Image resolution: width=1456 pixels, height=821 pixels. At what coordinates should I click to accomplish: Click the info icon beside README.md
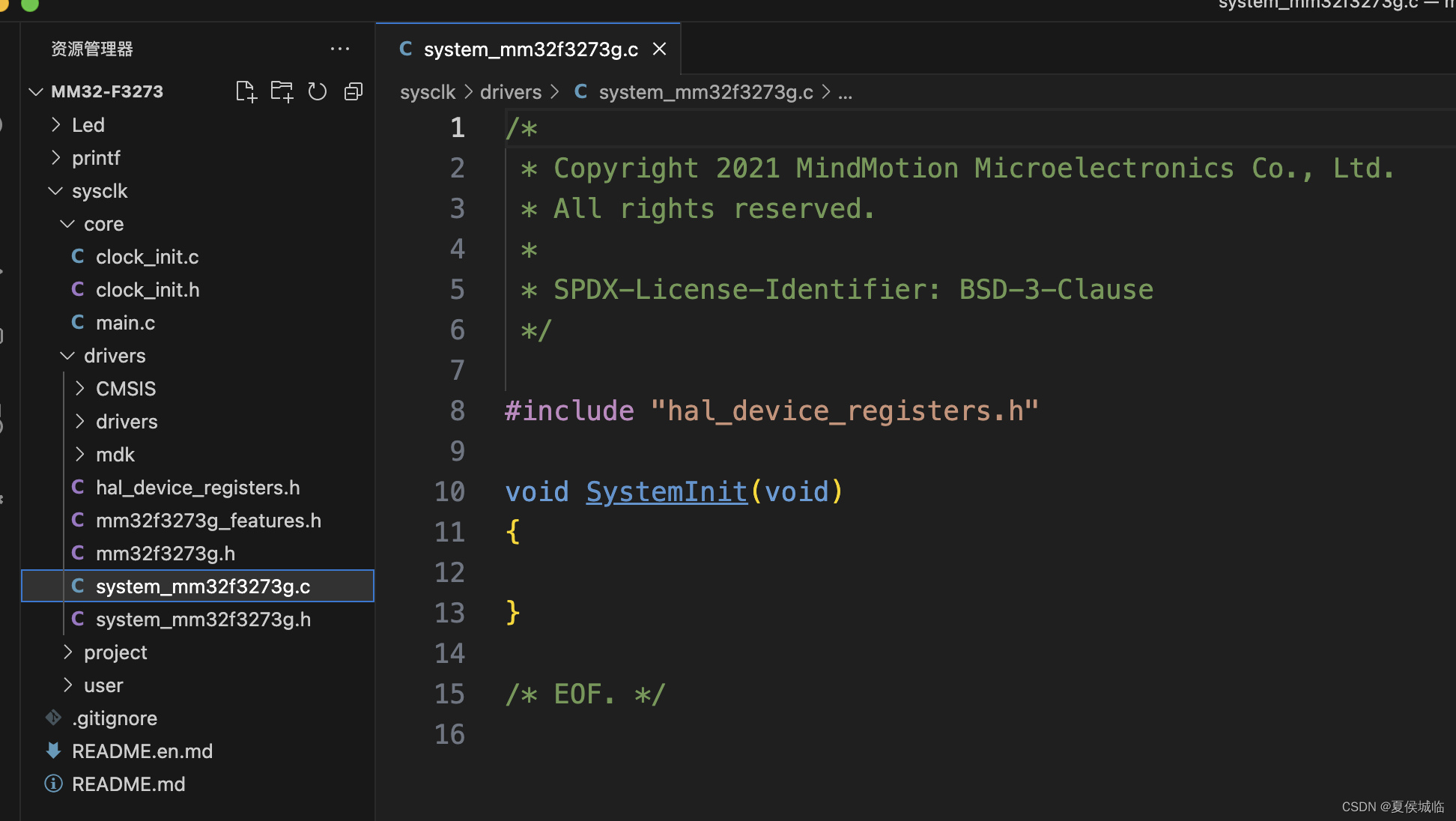coord(54,784)
